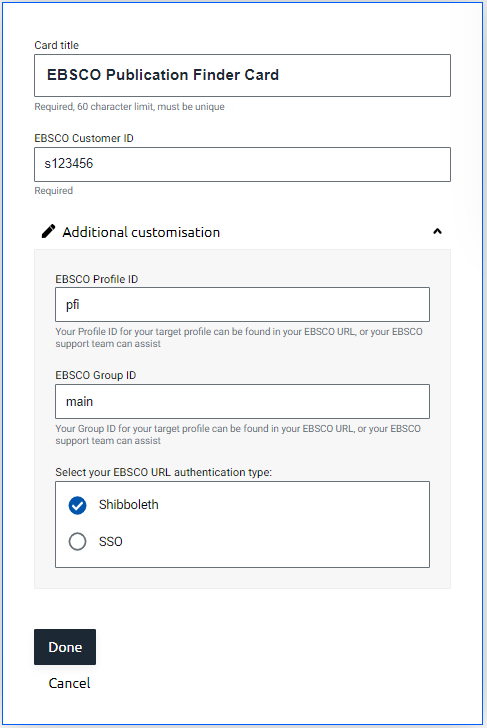
Task: Click the Done button
Action: tap(65, 647)
